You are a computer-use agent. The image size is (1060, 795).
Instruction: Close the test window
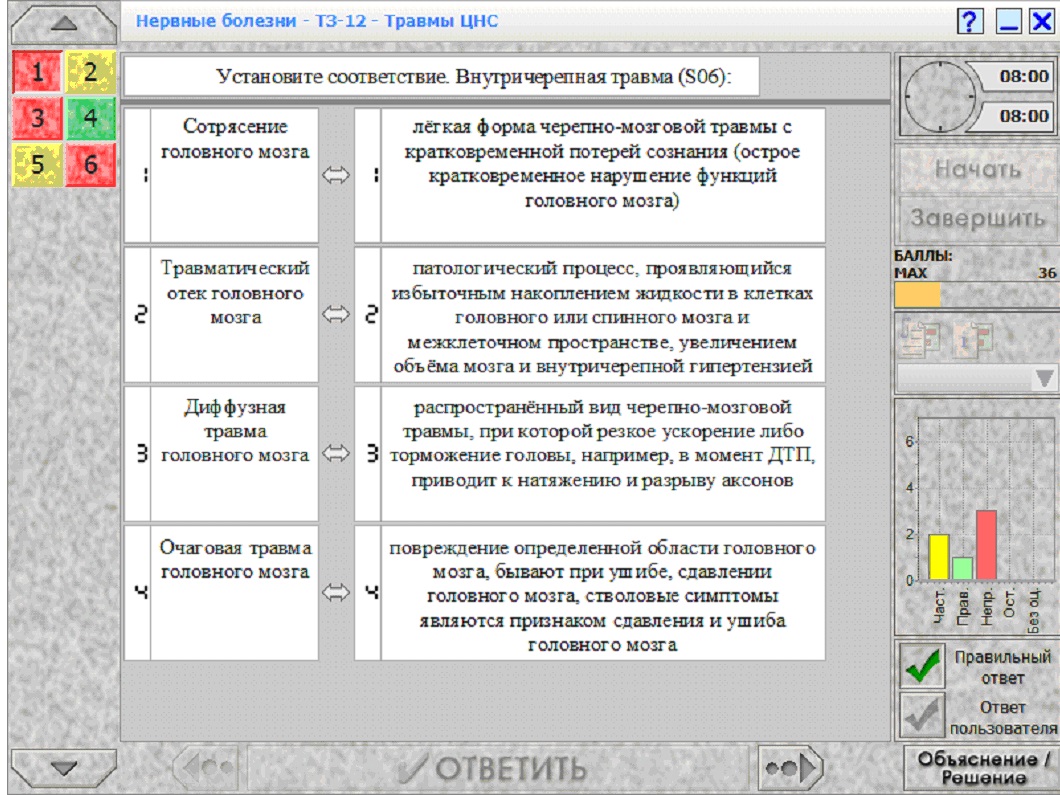pyautogui.click(x=1042, y=22)
